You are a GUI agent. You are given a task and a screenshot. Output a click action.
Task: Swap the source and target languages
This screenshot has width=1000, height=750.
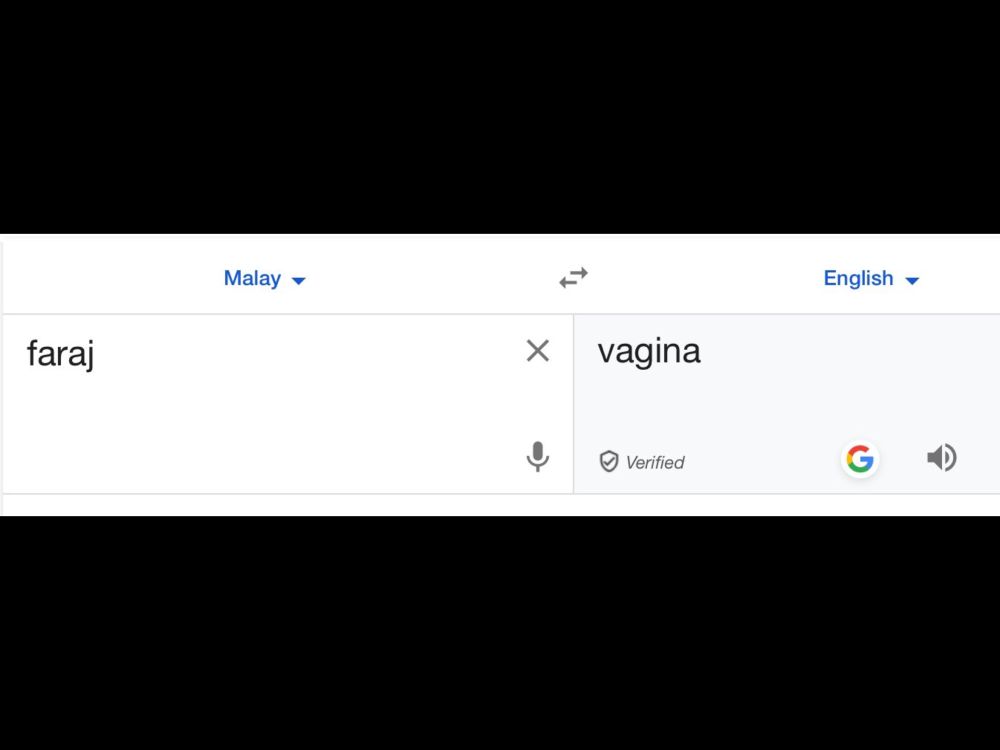pyautogui.click(x=574, y=278)
